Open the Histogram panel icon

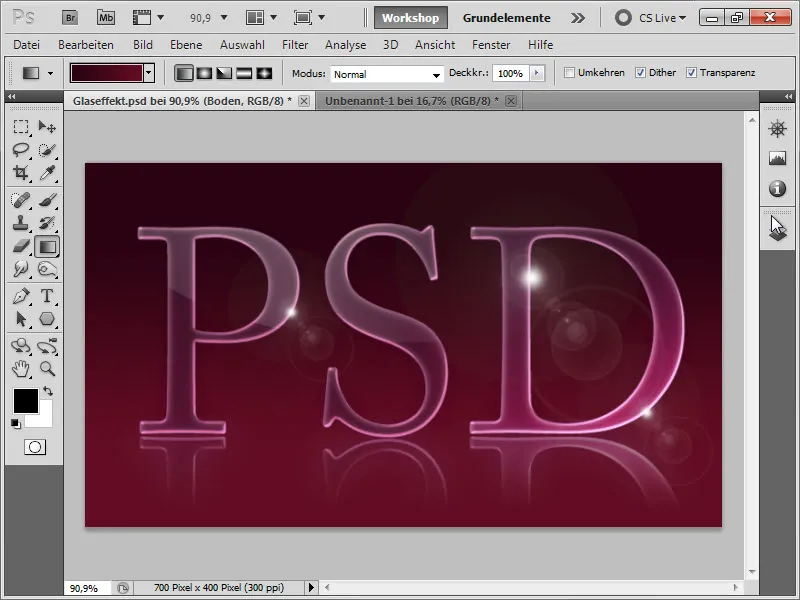pyautogui.click(x=777, y=159)
